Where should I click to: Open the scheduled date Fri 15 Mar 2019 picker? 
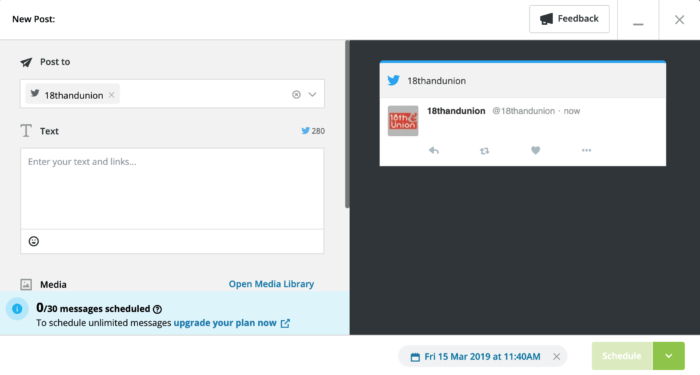click(x=482, y=356)
